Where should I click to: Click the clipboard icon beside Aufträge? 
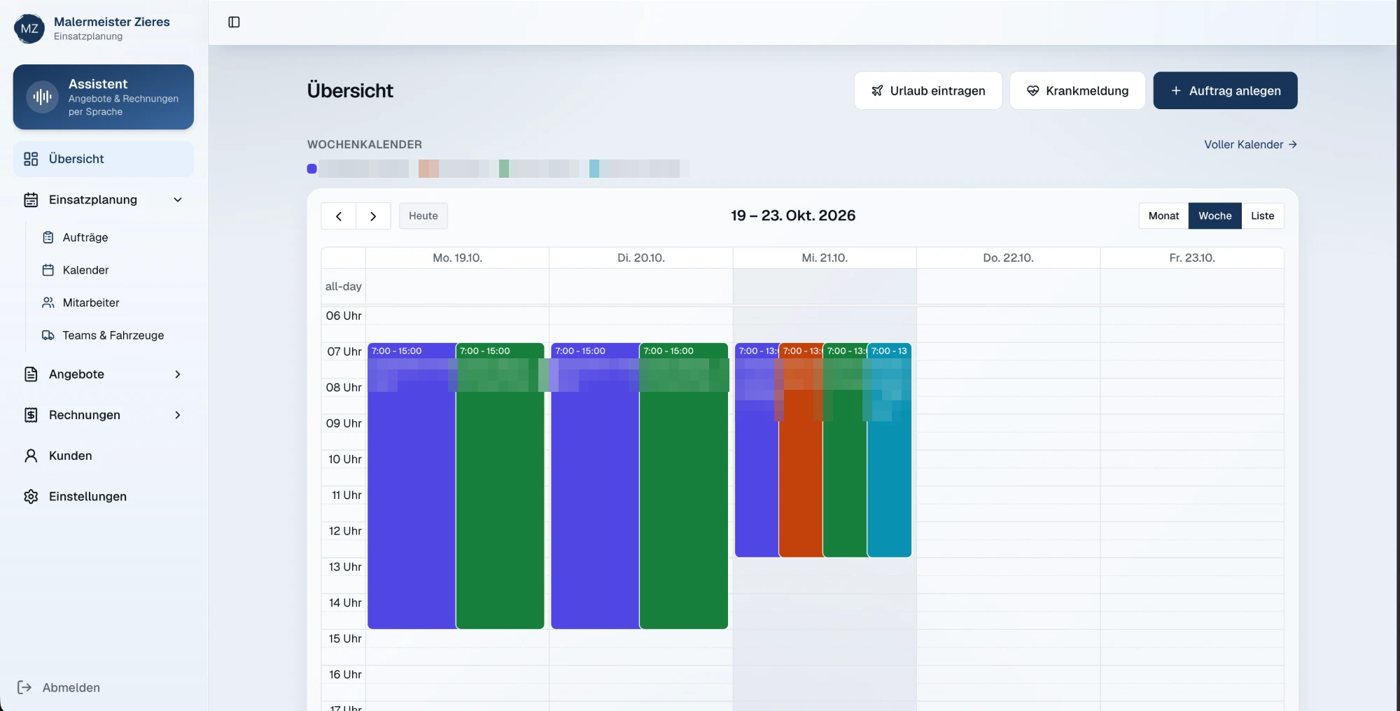[x=48, y=238]
